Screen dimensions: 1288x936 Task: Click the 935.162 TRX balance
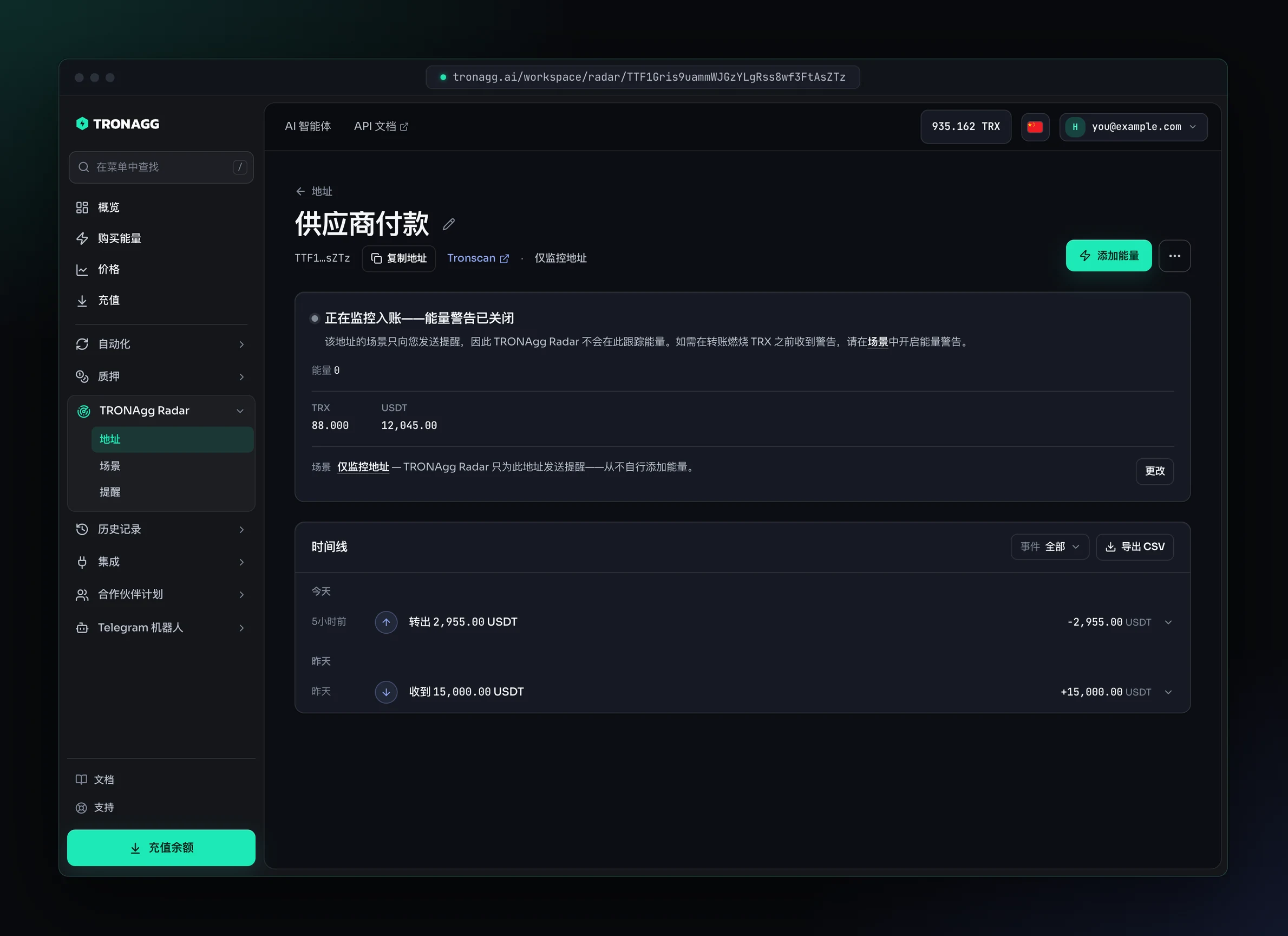click(x=965, y=127)
